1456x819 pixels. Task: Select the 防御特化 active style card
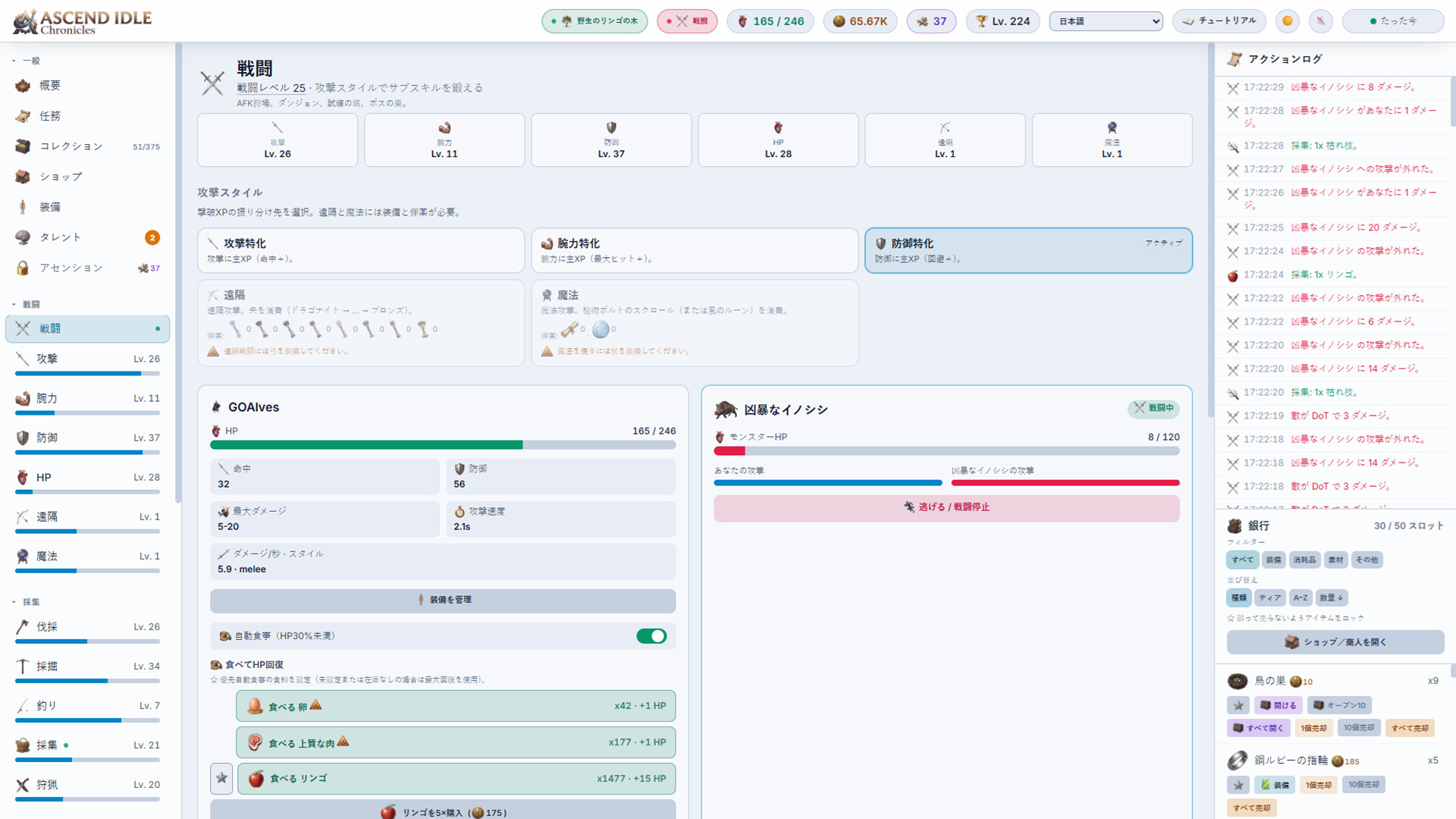pyautogui.click(x=1028, y=250)
